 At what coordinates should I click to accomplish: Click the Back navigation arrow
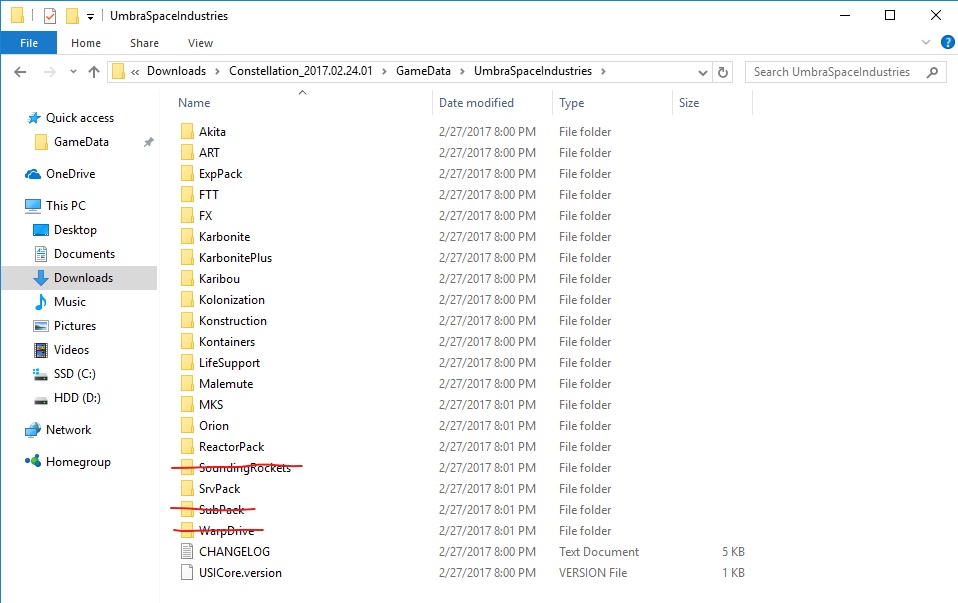tap(20, 72)
